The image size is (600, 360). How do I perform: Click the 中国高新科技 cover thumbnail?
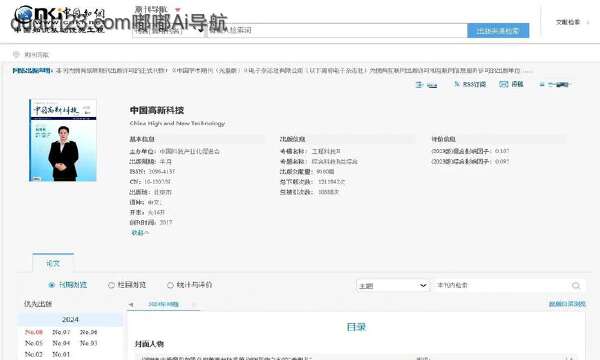[63, 140]
